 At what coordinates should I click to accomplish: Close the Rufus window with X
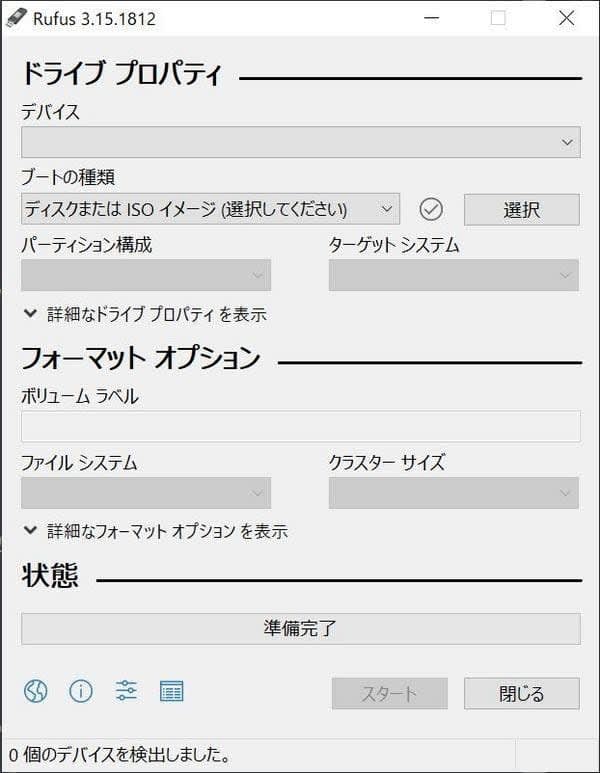566,19
